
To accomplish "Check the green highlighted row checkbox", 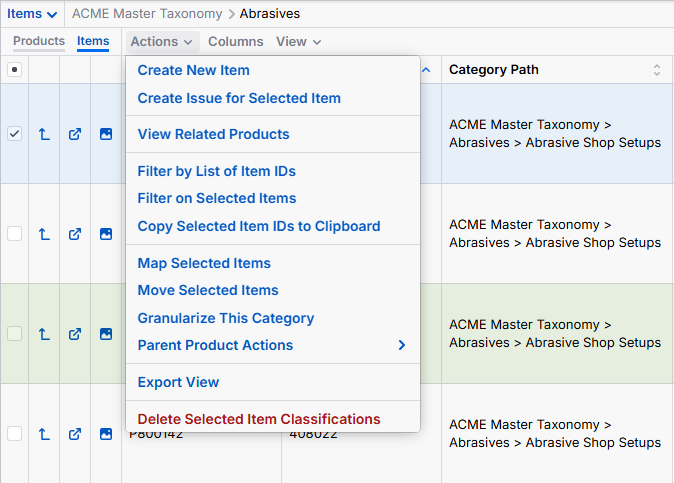I will tap(15, 333).
